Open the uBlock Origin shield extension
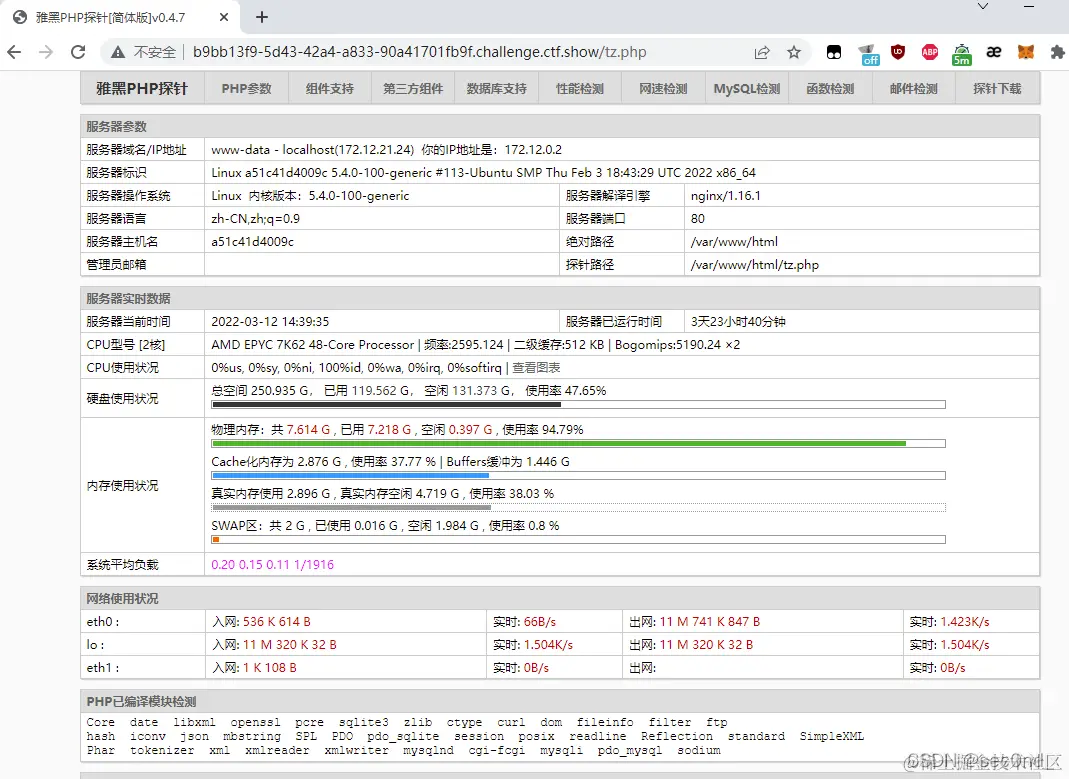The height and width of the screenshot is (779, 1069). (898, 52)
